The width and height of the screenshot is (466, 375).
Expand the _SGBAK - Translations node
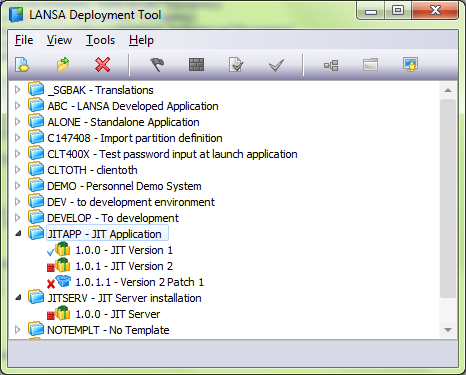pyautogui.click(x=17, y=90)
